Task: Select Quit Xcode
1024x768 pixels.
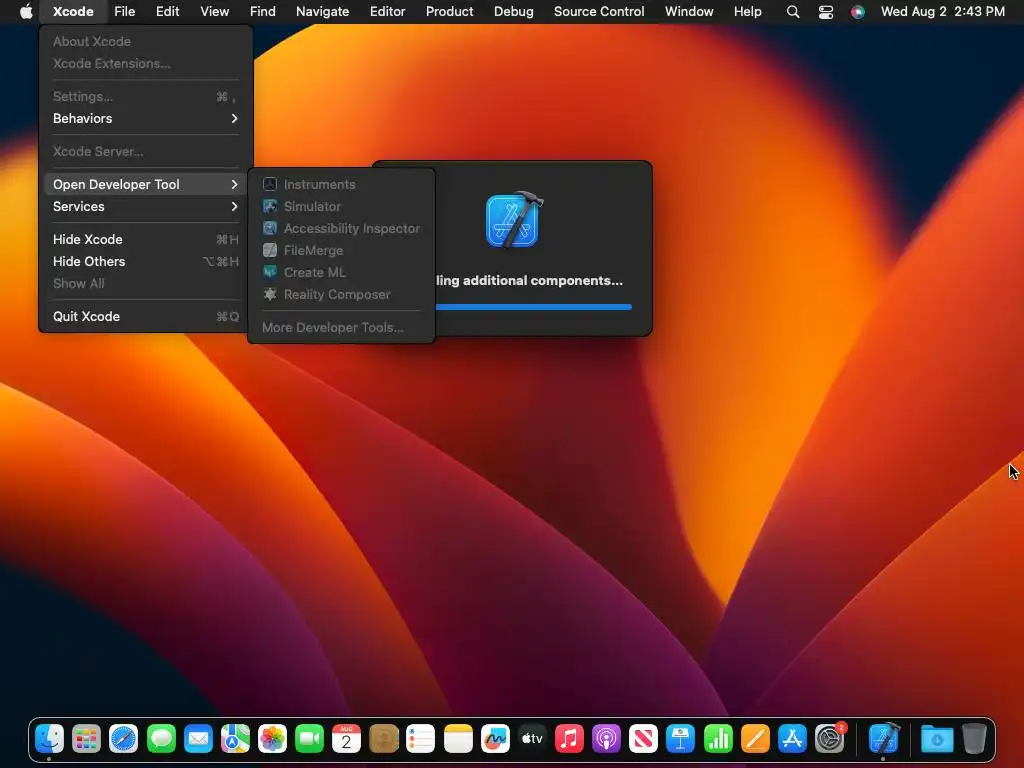Action: tap(146, 316)
